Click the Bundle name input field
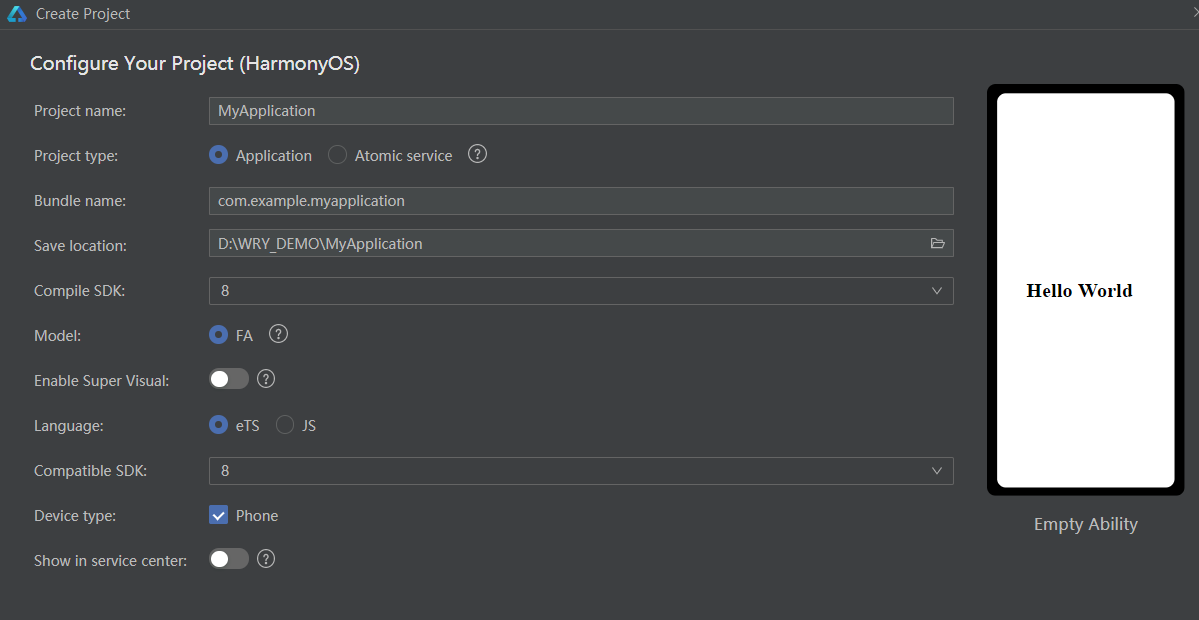1199x620 pixels. coord(581,201)
